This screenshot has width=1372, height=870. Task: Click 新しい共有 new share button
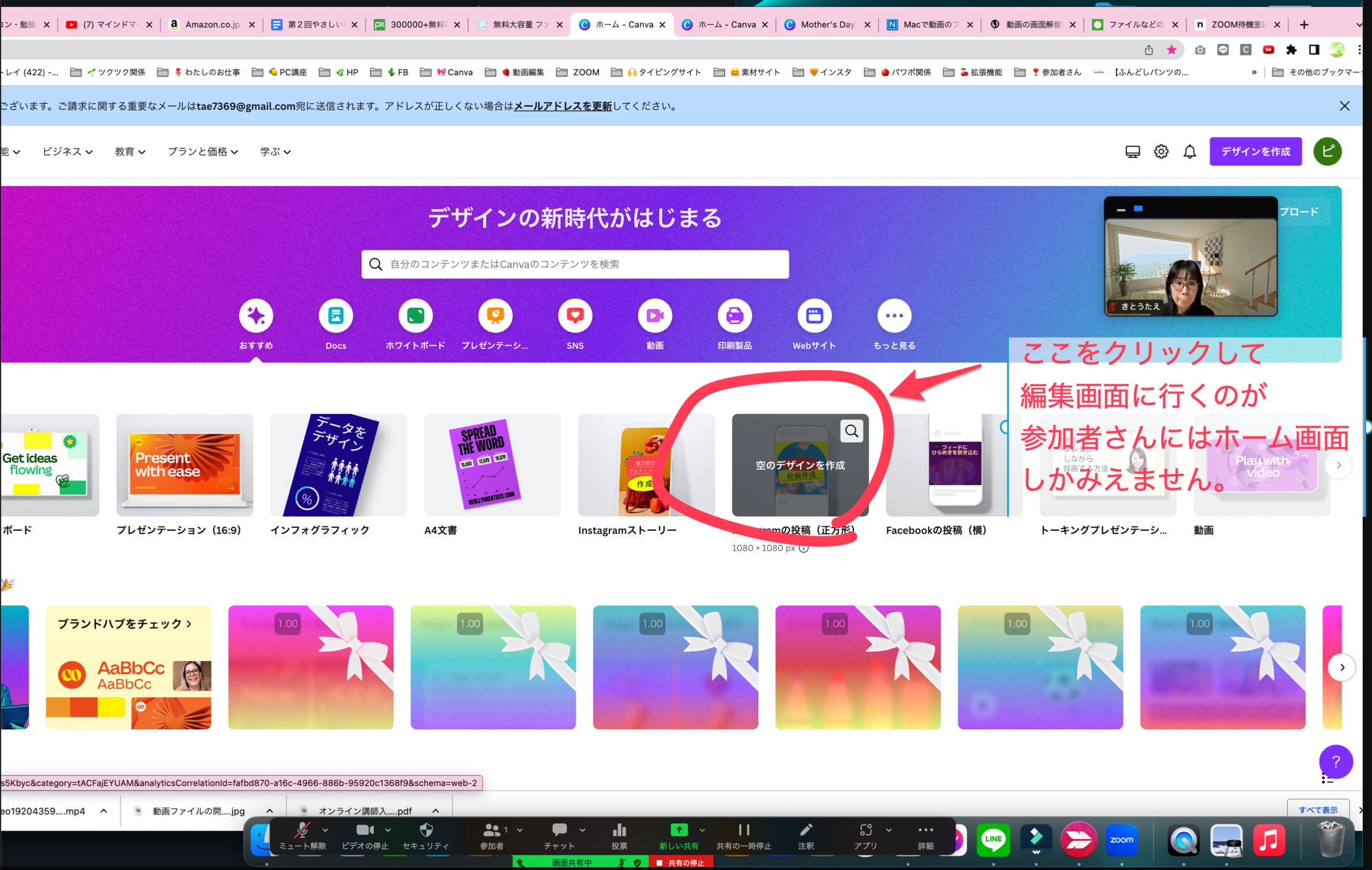tap(679, 835)
